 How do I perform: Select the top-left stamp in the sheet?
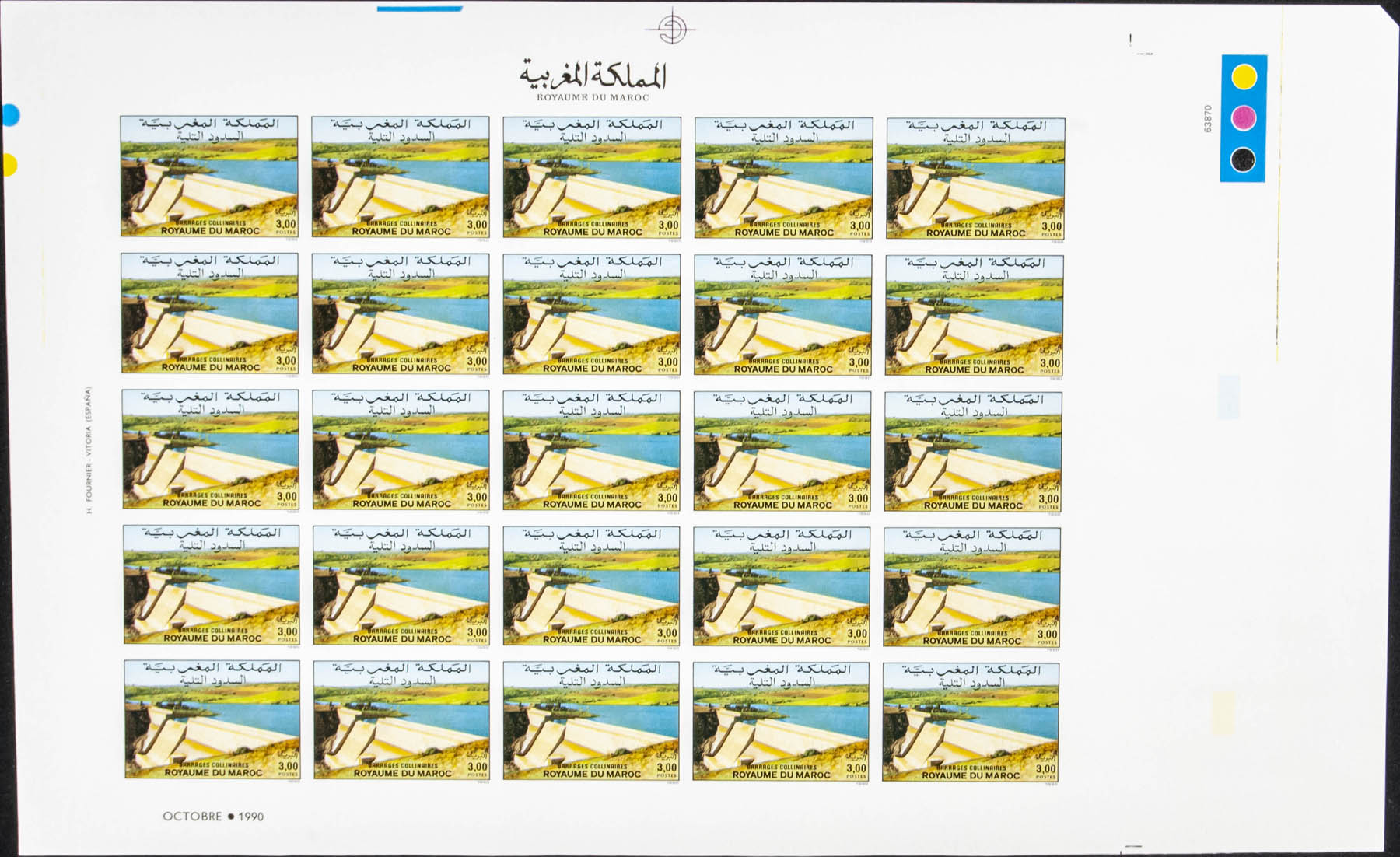point(209,177)
